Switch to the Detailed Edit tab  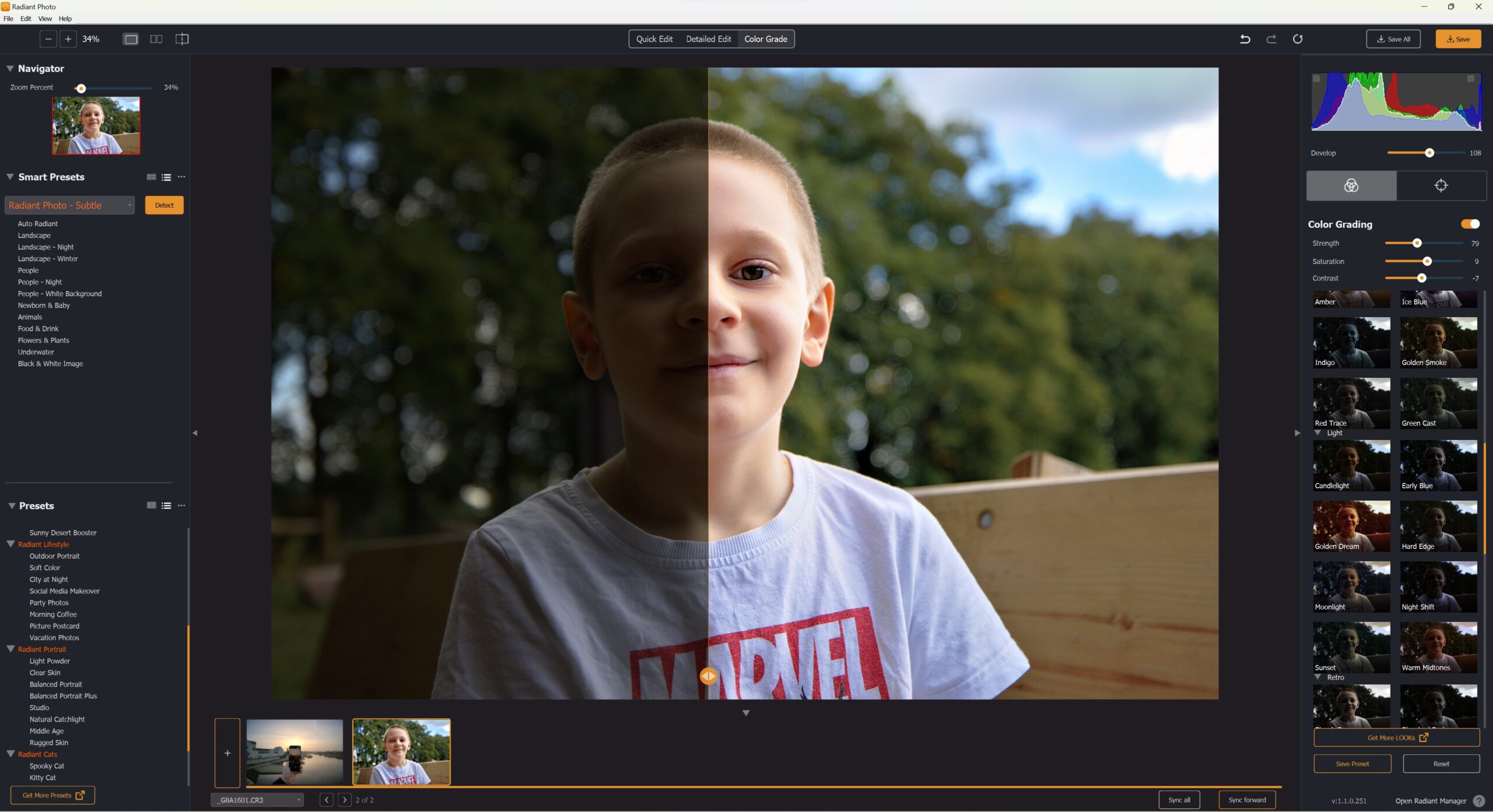coord(708,39)
